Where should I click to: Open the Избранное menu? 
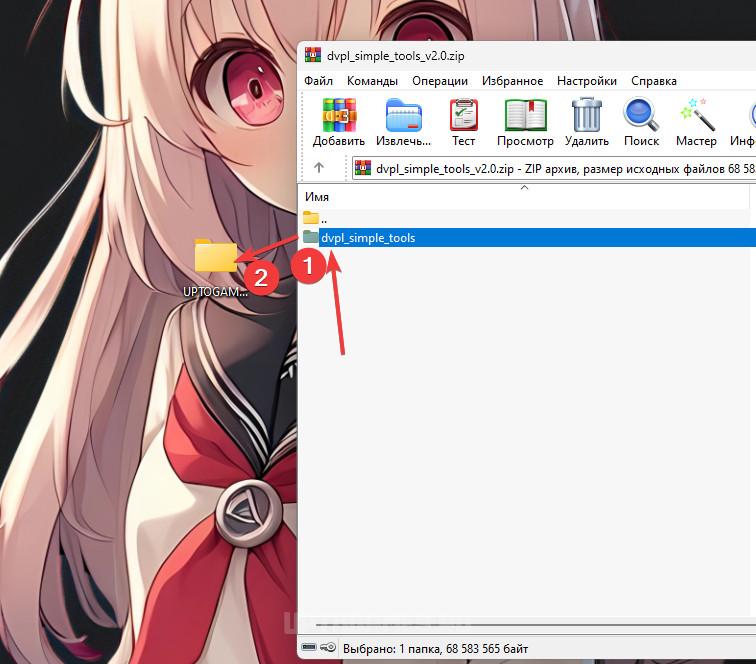tap(512, 81)
